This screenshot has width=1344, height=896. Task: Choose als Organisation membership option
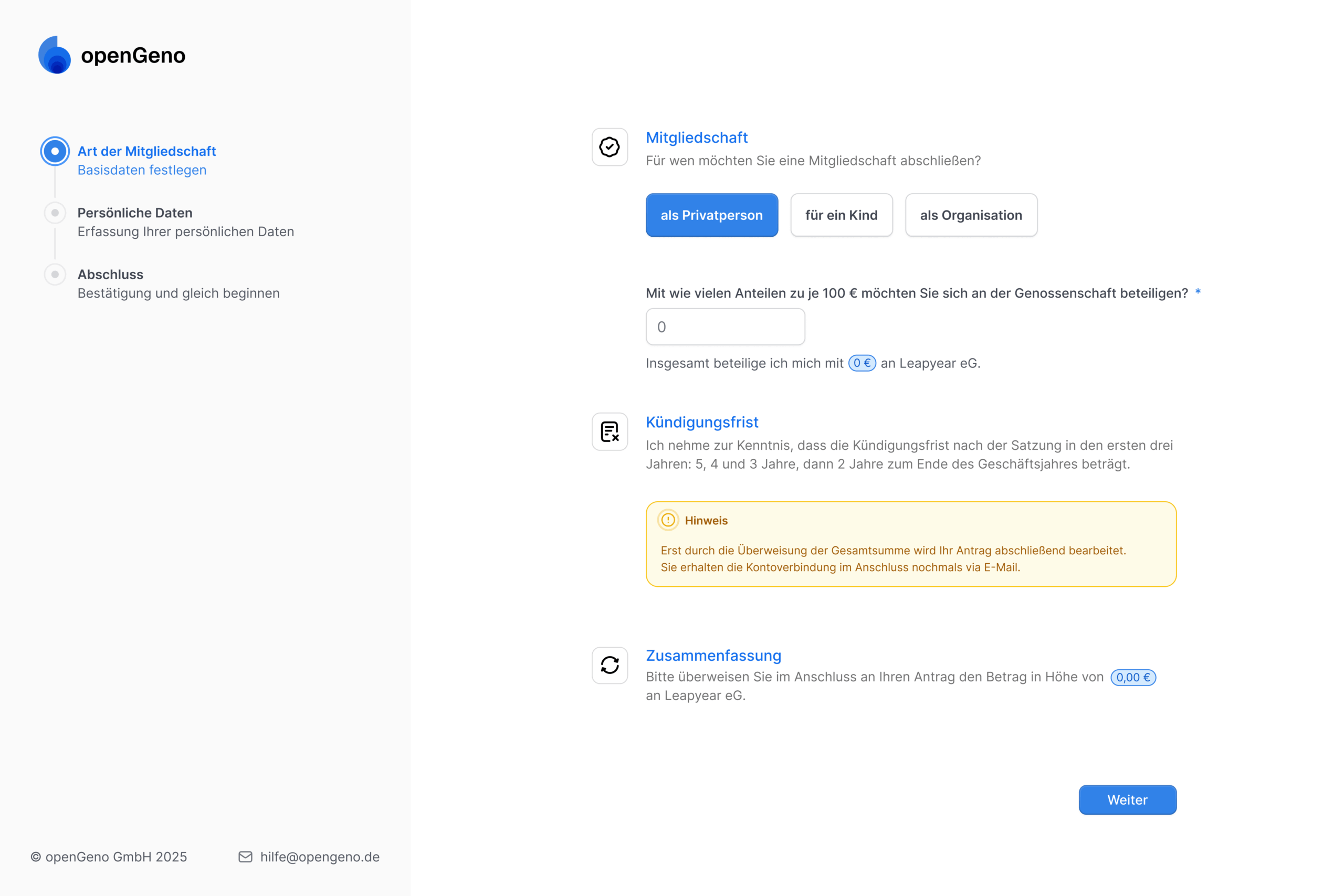click(971, 215)
